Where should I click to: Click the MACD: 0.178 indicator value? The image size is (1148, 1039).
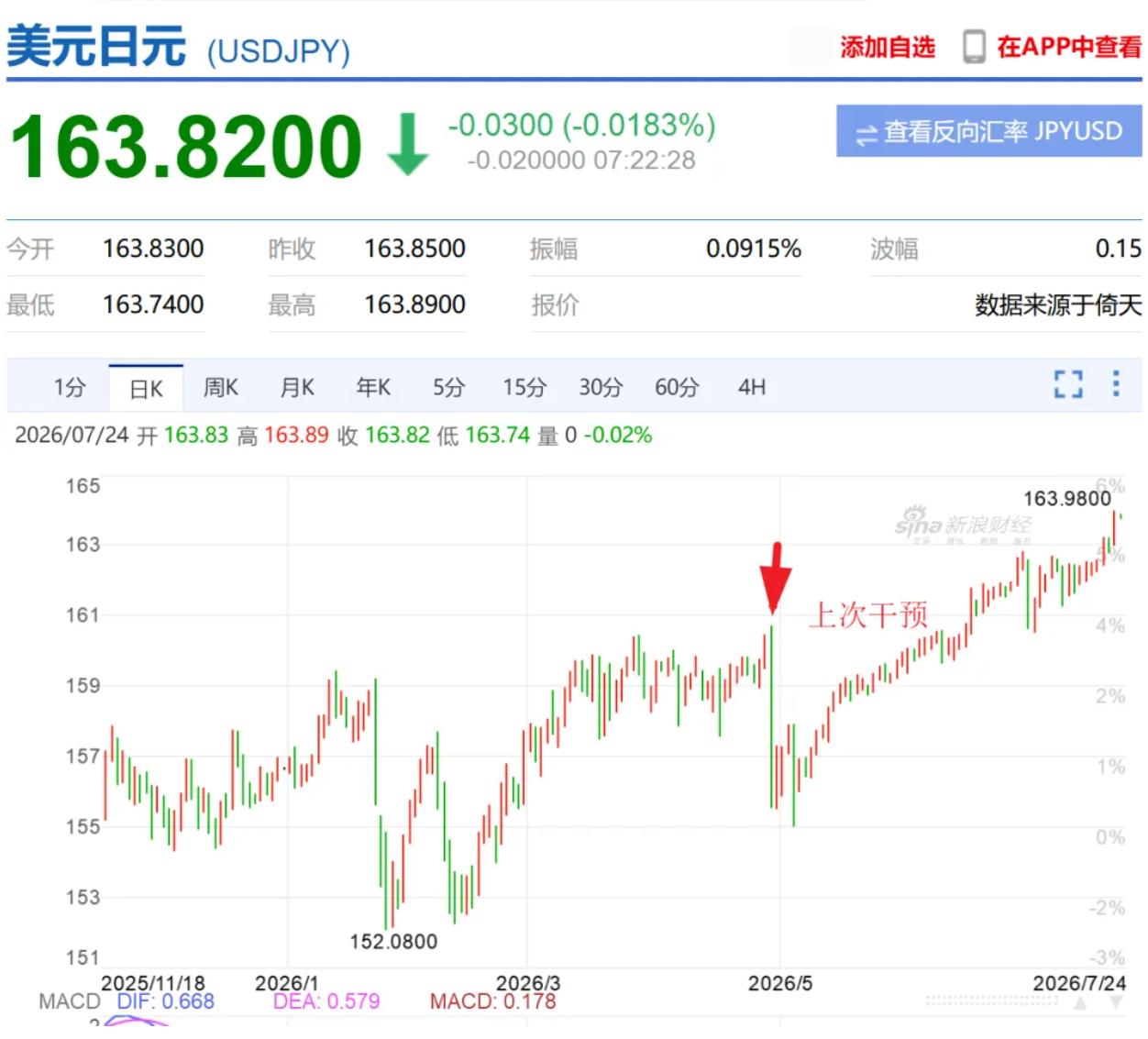pos(493,1001)
